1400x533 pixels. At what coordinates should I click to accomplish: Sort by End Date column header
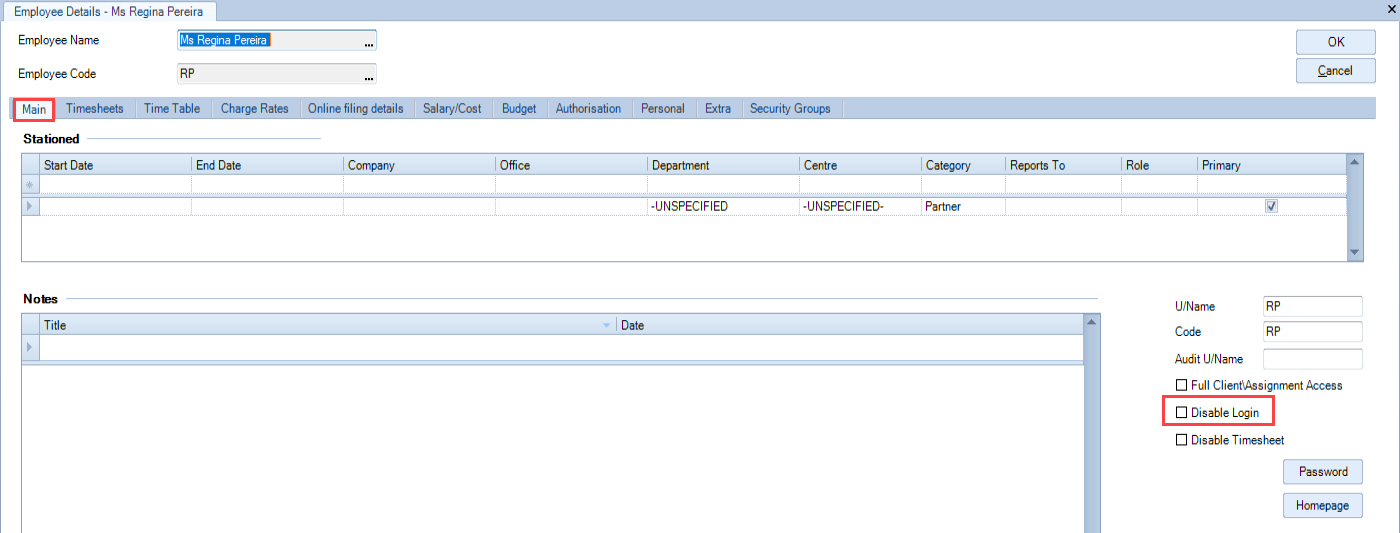[267, 165]
